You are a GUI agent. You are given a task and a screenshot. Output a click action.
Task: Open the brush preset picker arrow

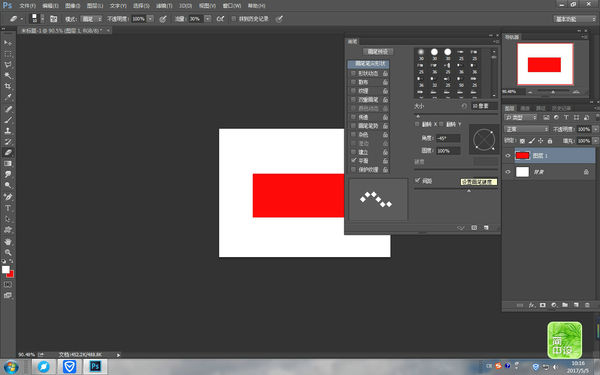42,19
